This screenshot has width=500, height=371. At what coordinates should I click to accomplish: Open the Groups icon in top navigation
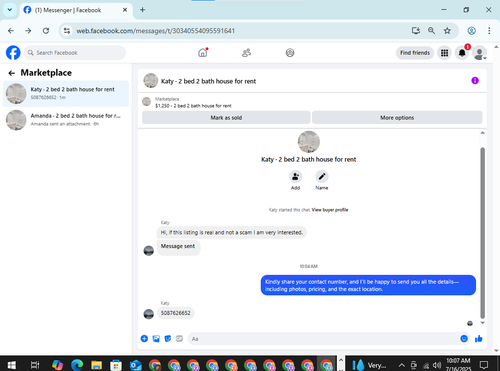[290, 53]
